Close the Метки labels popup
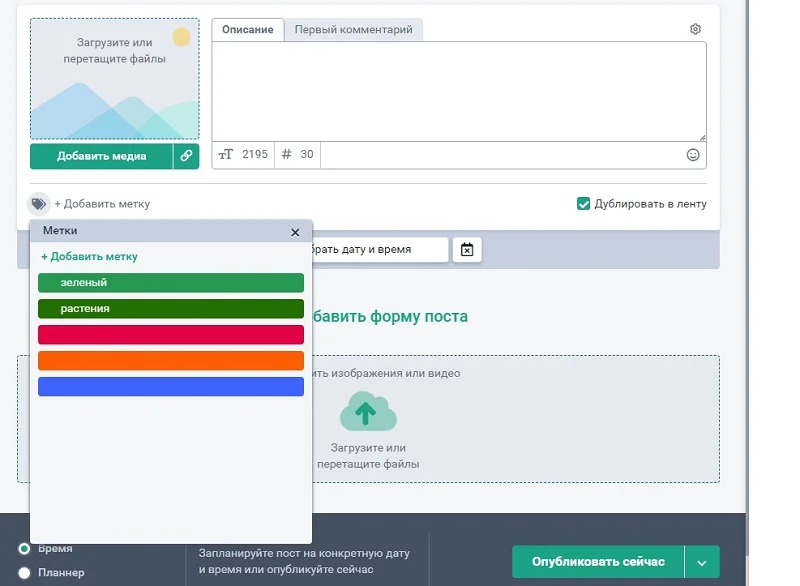The height and width of the screenshot is (586, 800). [x=295, y=232]
